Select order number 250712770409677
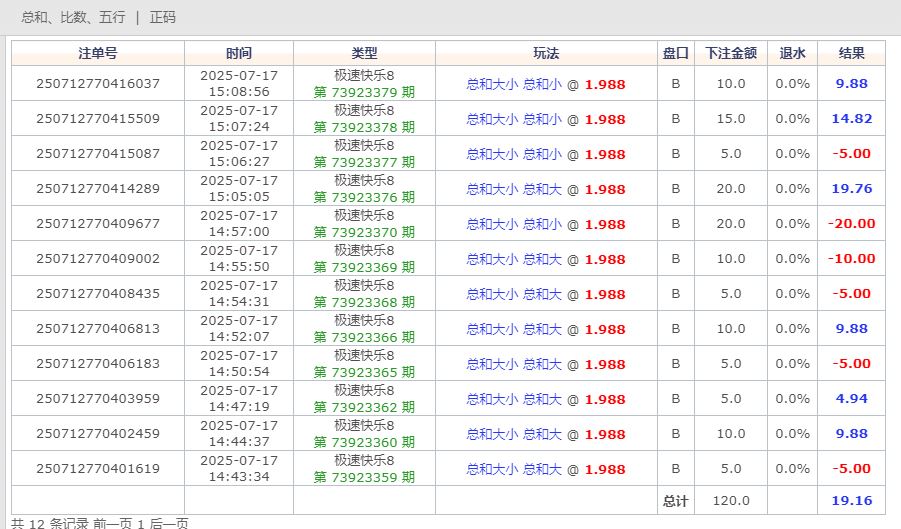The width and height of the screenshot is (901, 529). 97,224
